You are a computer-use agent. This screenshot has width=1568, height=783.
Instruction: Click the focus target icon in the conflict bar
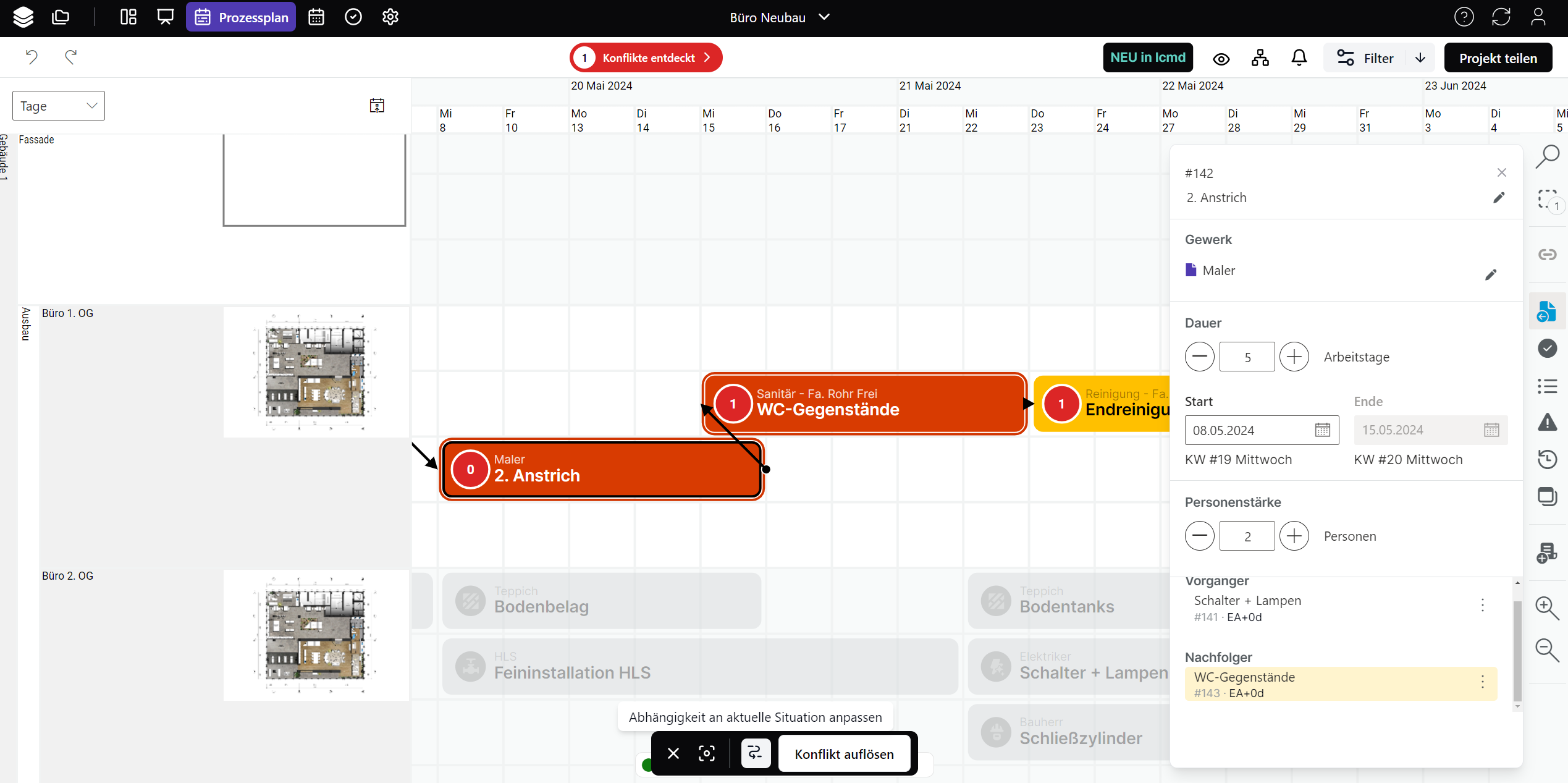coord(707,753)
